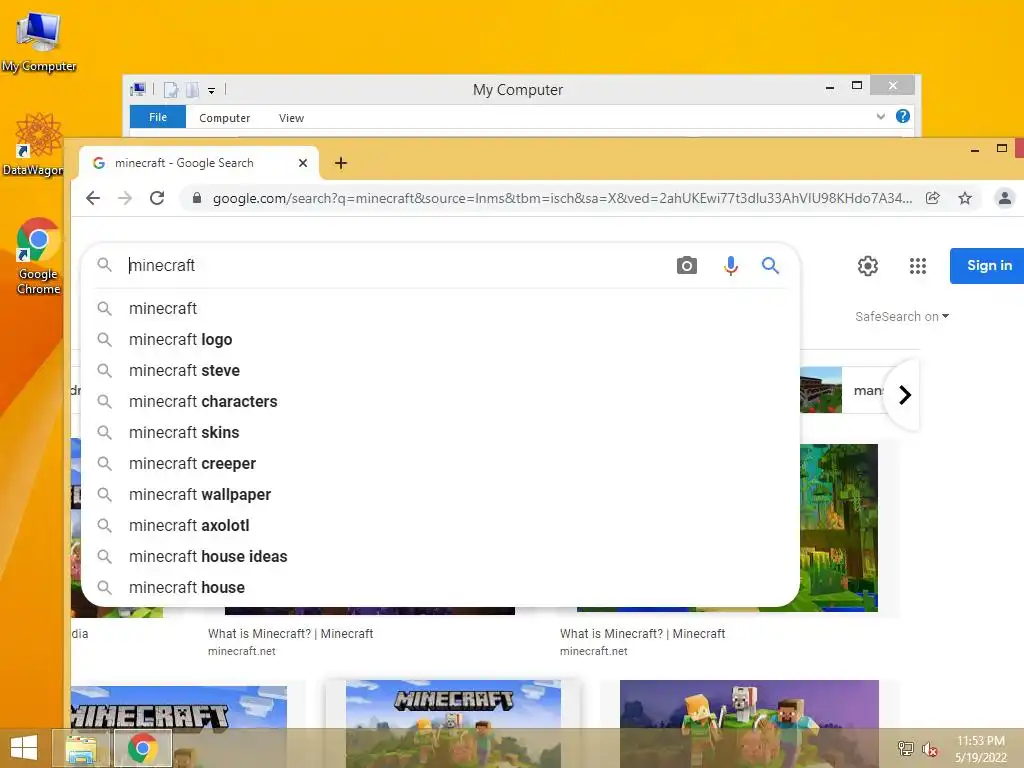Open Google Chrome desktop shortcut

pos(39,255)
